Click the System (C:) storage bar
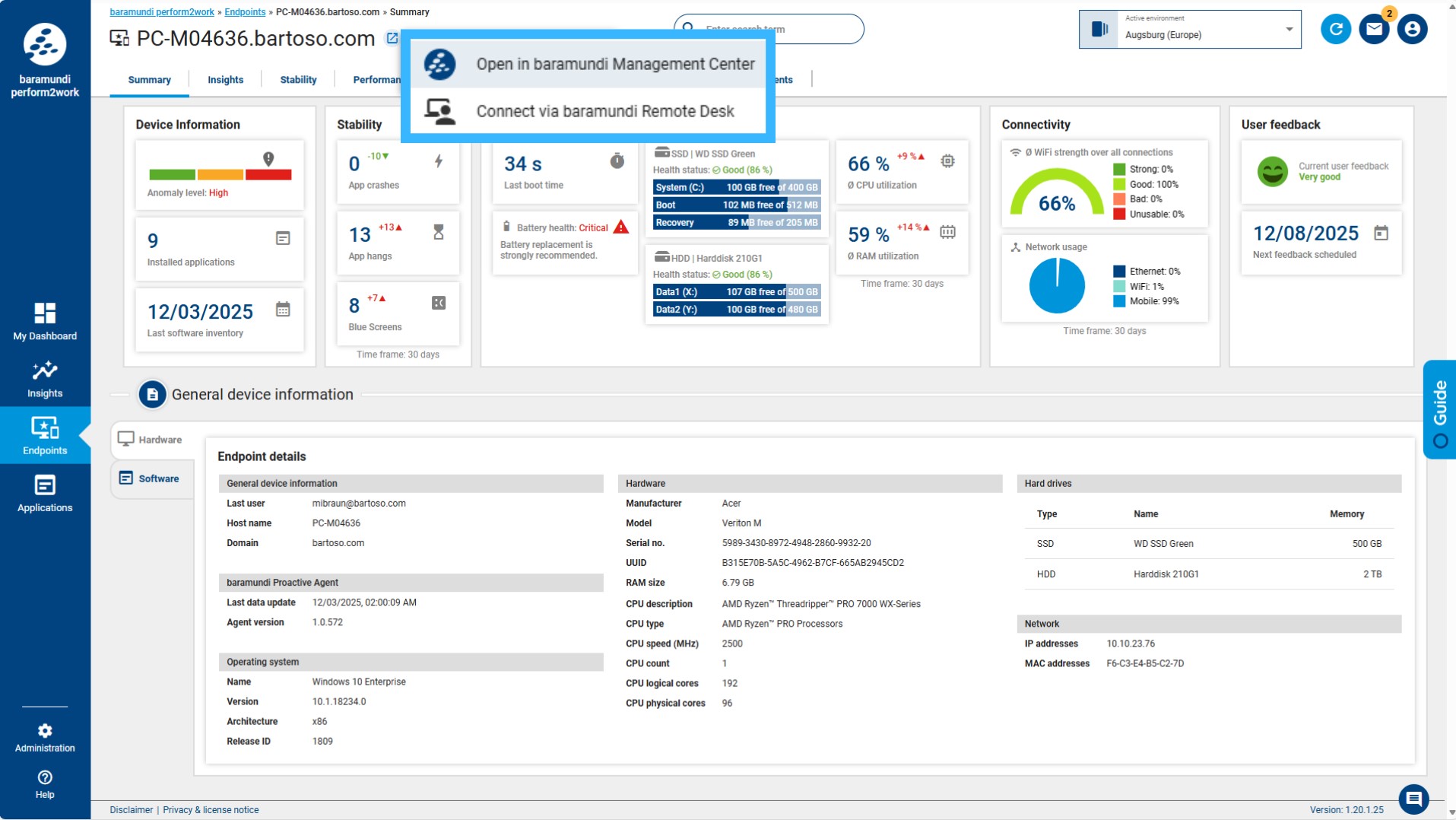 click(736, 187)
